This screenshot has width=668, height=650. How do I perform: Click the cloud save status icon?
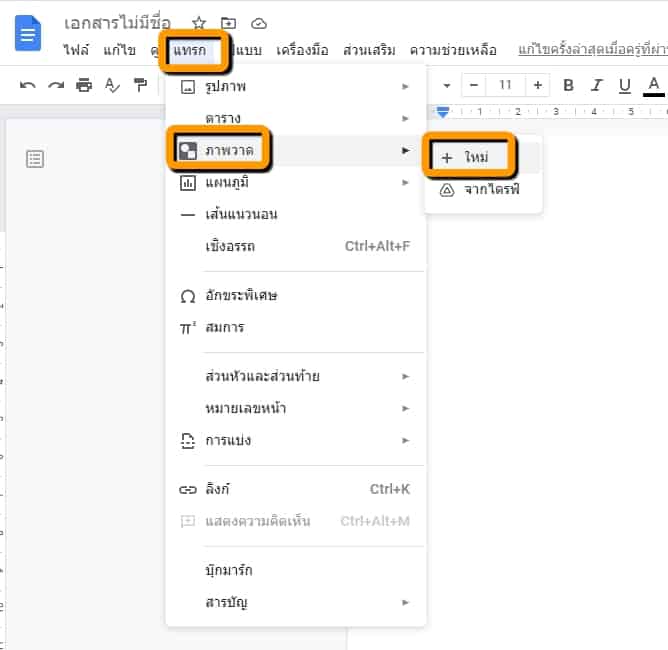259,23
